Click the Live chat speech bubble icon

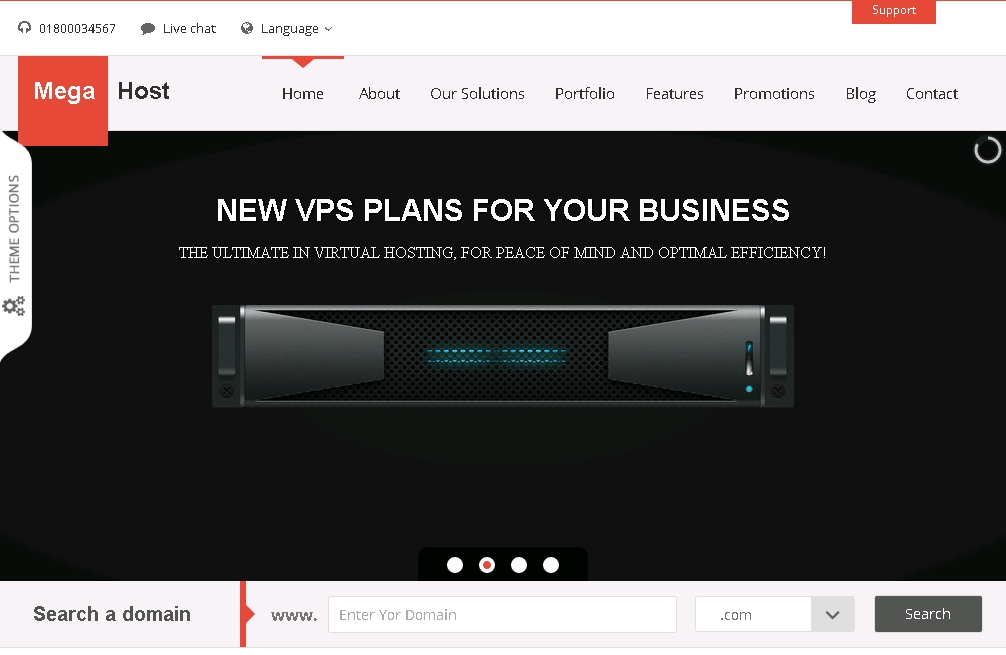point(148,29)
